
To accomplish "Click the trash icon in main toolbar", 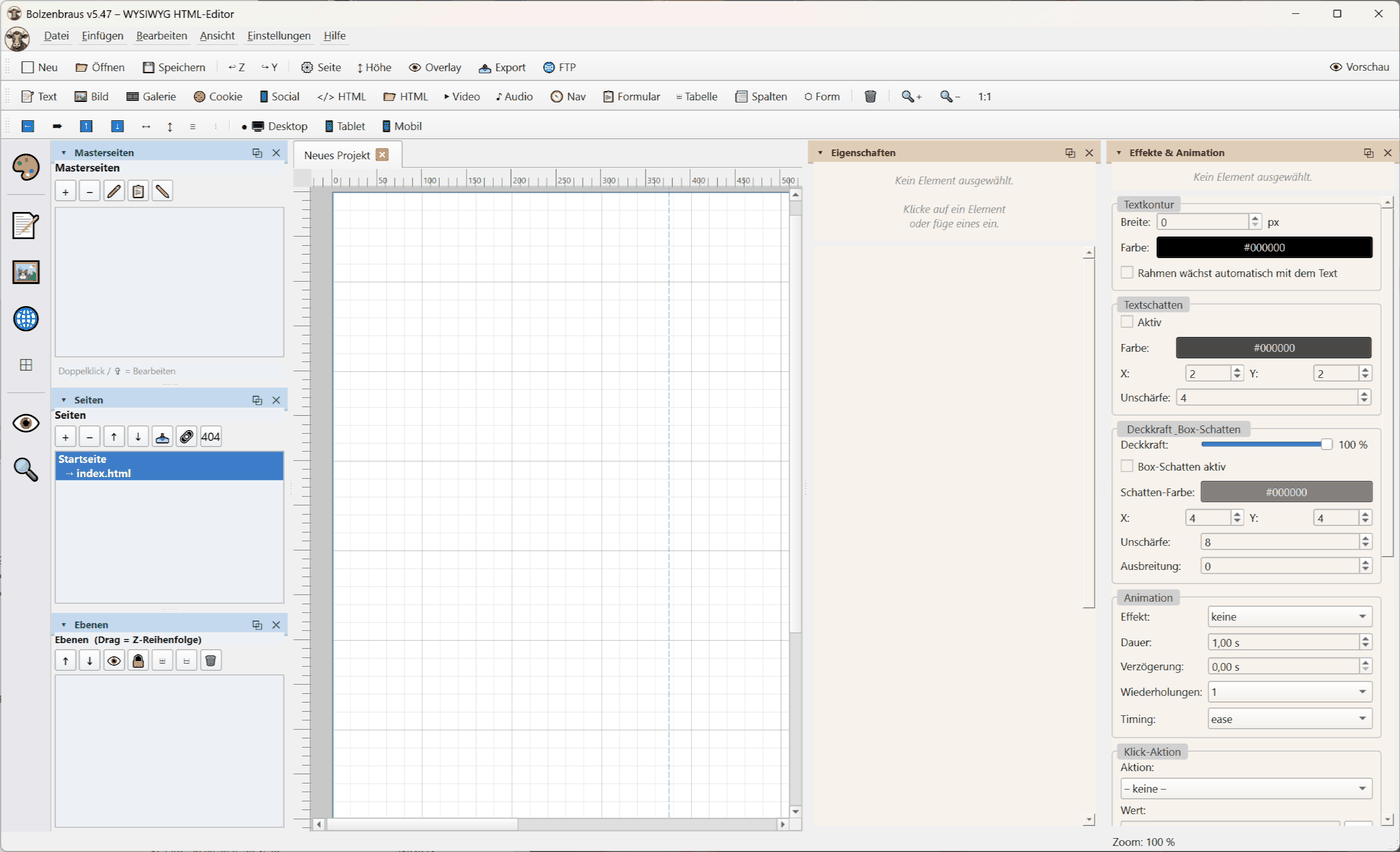I will [870, 97].
